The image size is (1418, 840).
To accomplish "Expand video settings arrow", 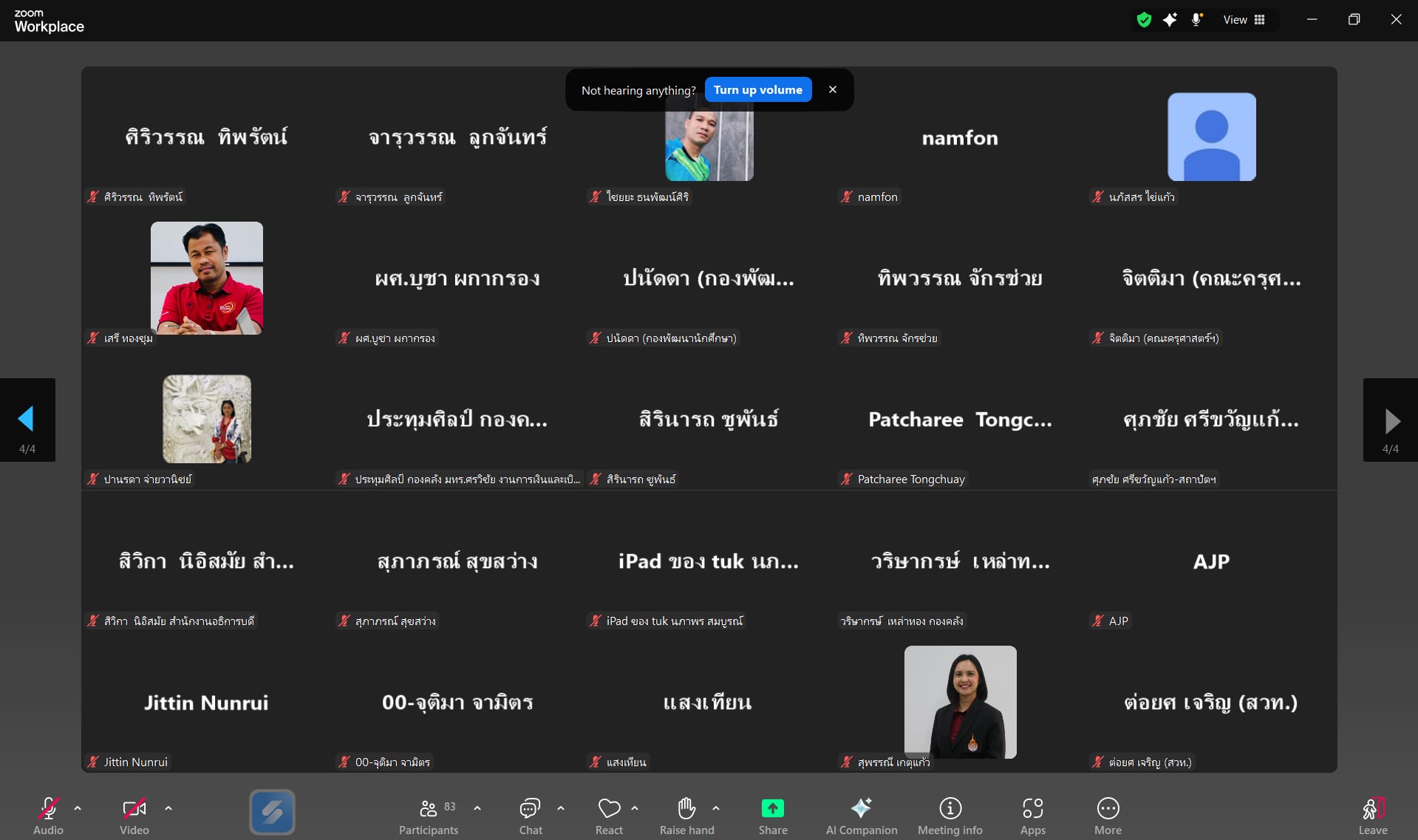I will click(168, 808).
